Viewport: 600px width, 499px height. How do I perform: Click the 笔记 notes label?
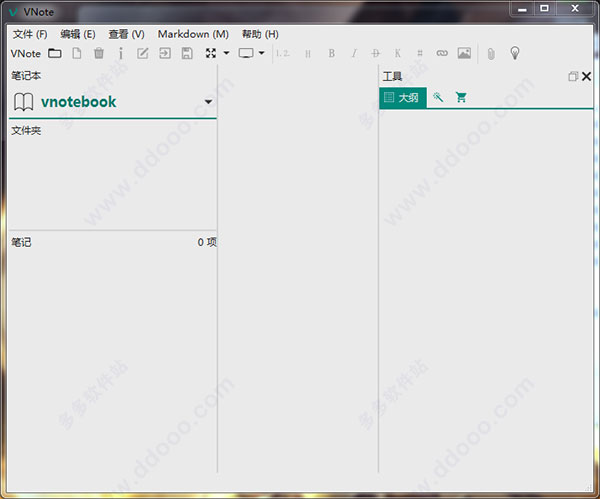[x=21, y=242]
